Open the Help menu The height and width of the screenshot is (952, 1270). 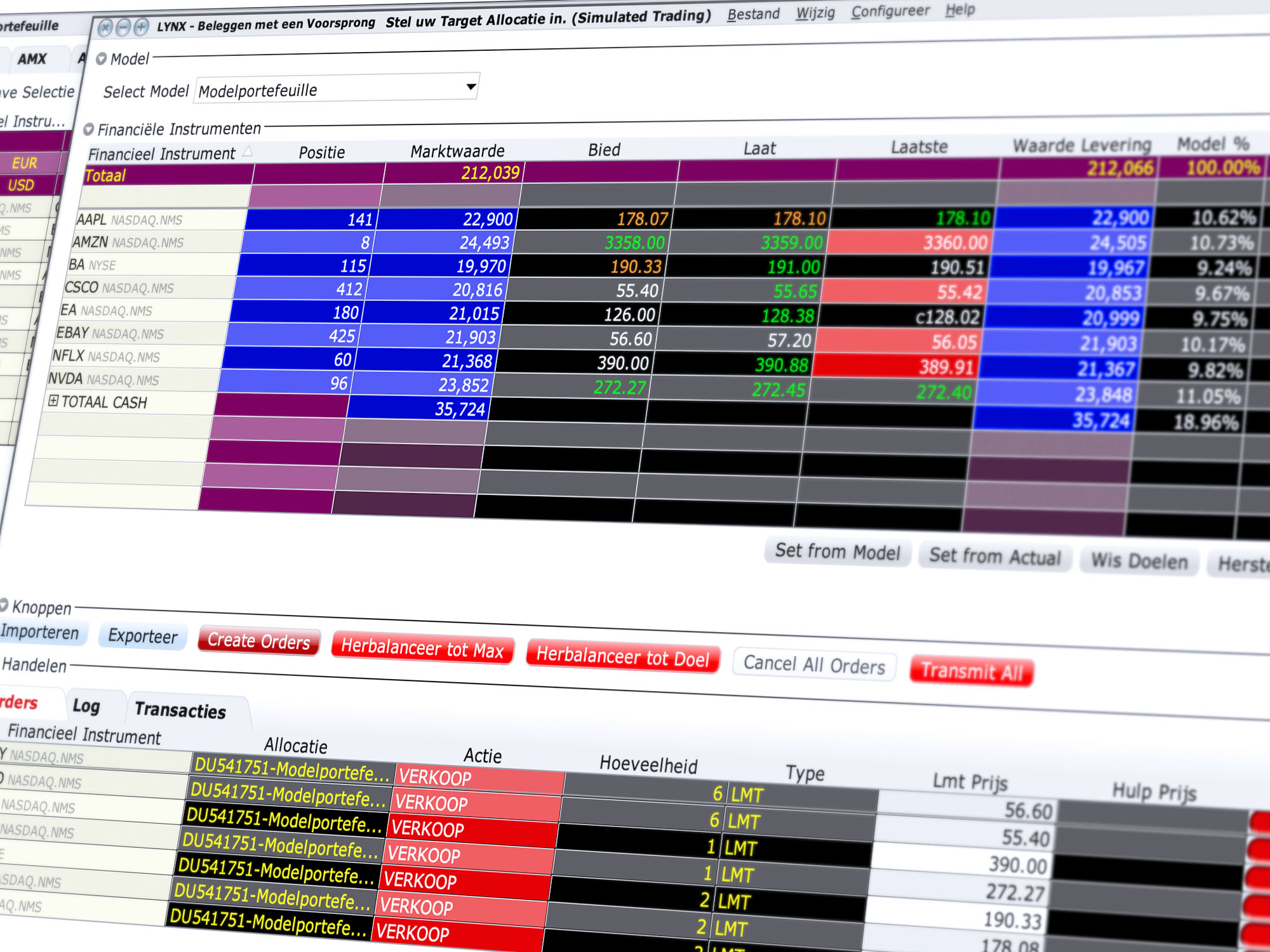coord(959,10)
